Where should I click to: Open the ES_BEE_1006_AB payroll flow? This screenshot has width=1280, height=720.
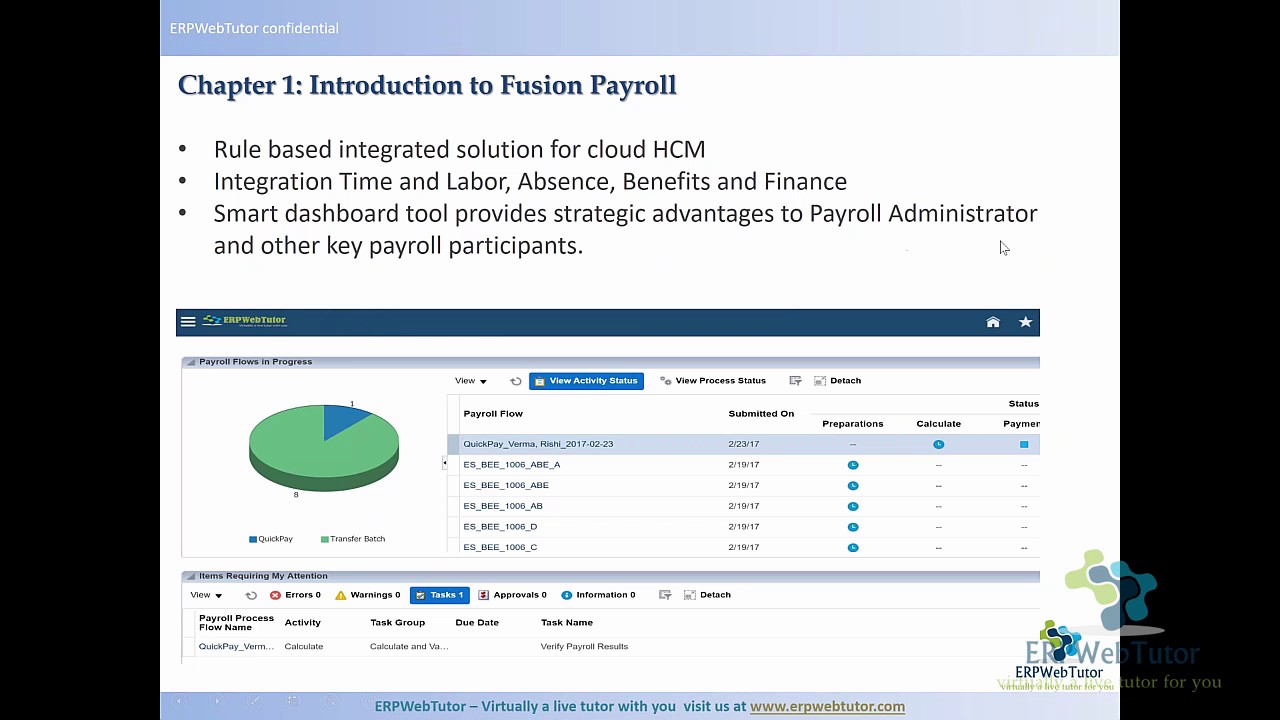(503, 506)
